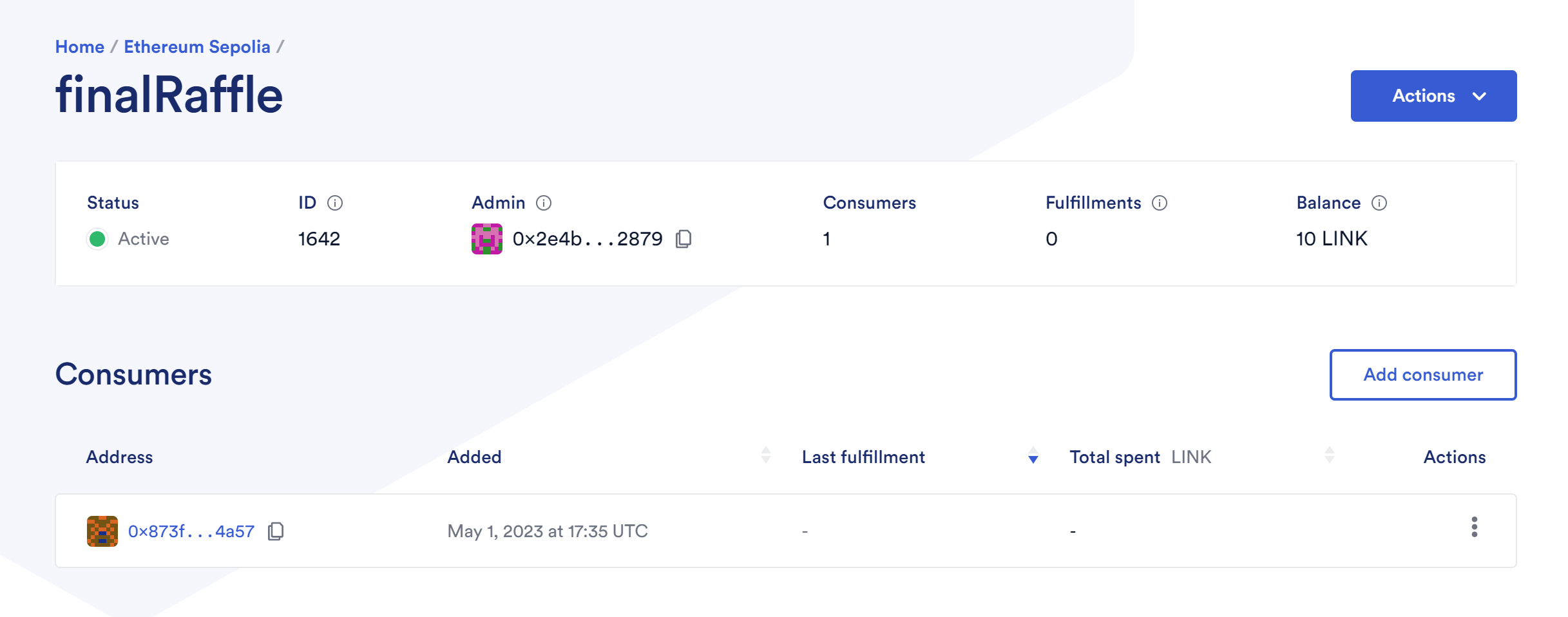Open the three-dot menu for consumer row
Viewport: 1568px width, 617px height.
(1474, 527)
